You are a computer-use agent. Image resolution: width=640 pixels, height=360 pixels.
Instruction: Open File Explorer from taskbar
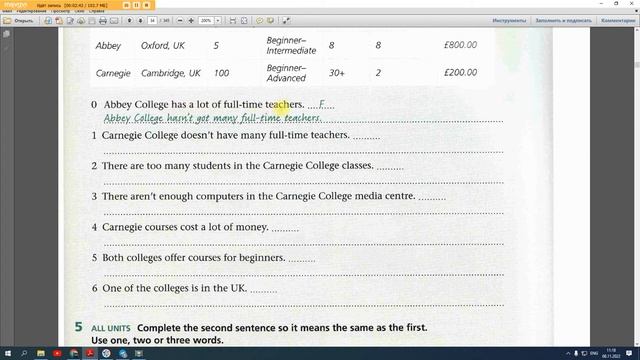[40, 353]
